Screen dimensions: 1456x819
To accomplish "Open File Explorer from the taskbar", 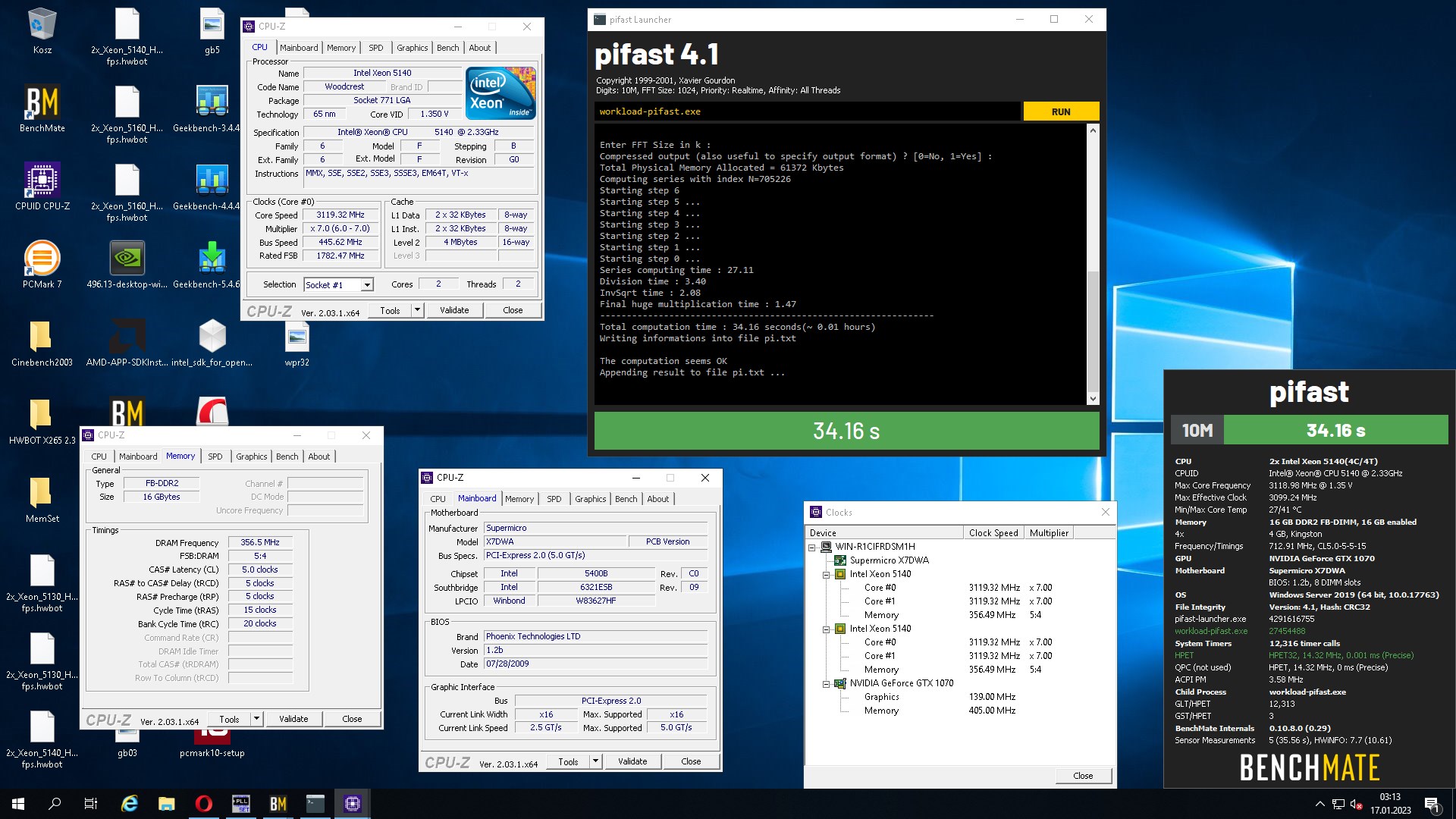I will point(167,804).
